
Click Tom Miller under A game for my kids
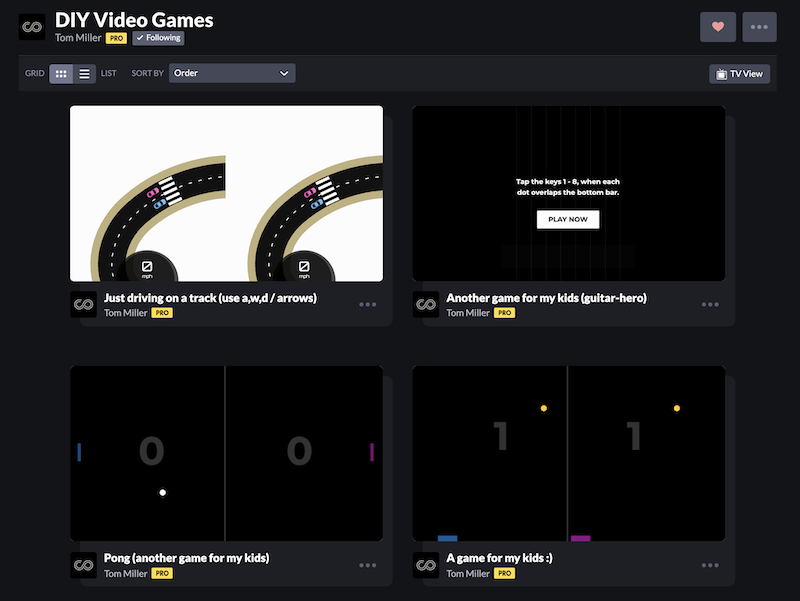click(x=468, y=573)
